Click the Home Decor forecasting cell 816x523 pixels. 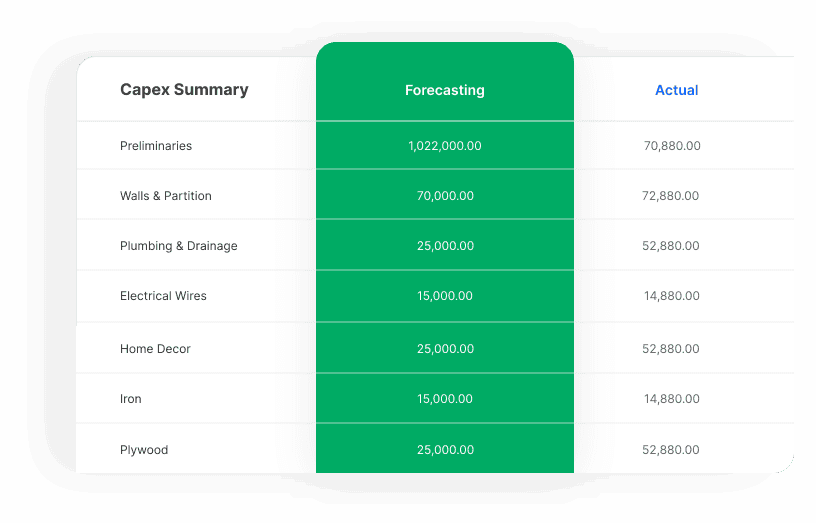click(445, 349)
